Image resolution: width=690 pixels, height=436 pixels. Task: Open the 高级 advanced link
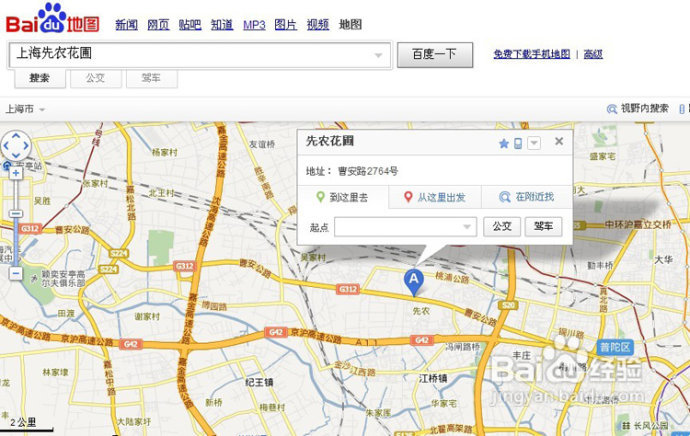pos(593,54)
